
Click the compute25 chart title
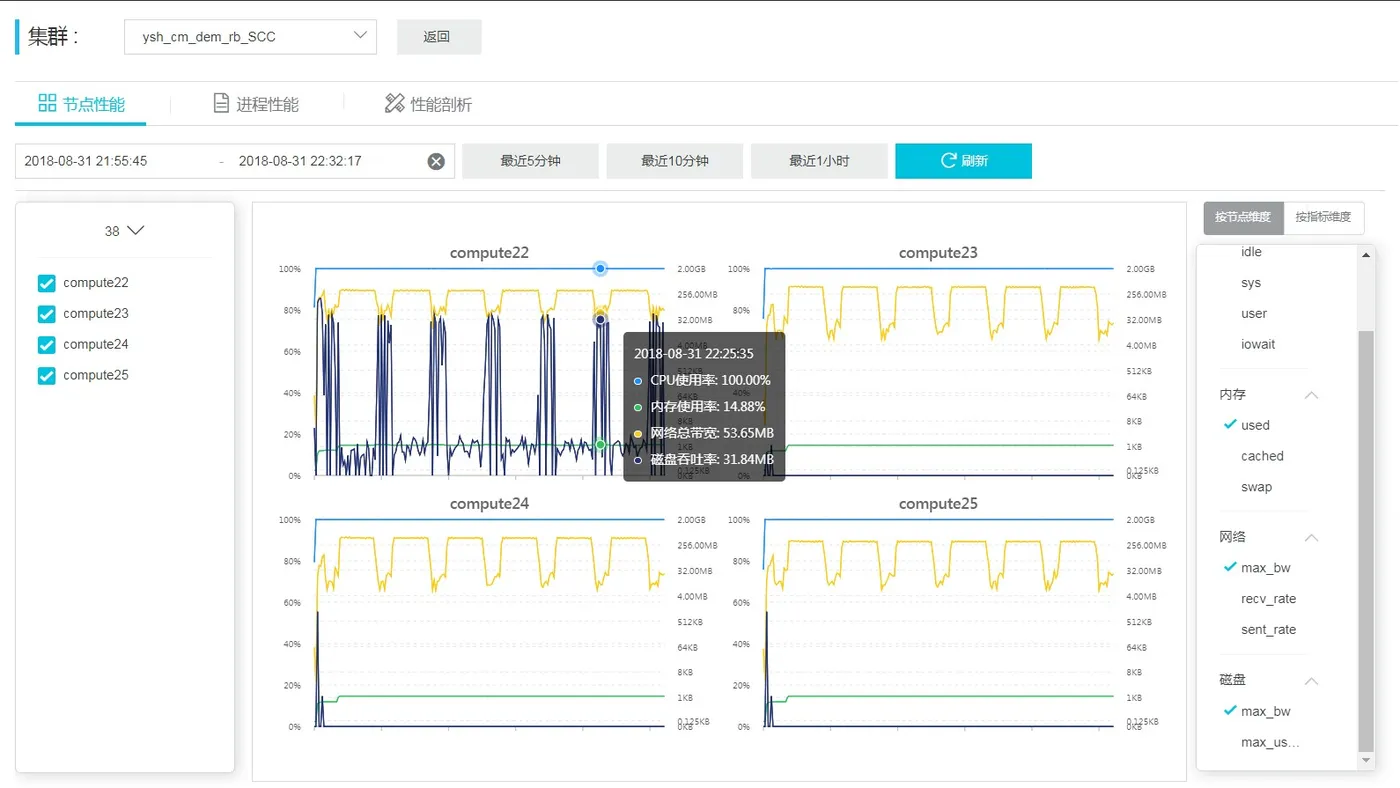click(938, 504)
